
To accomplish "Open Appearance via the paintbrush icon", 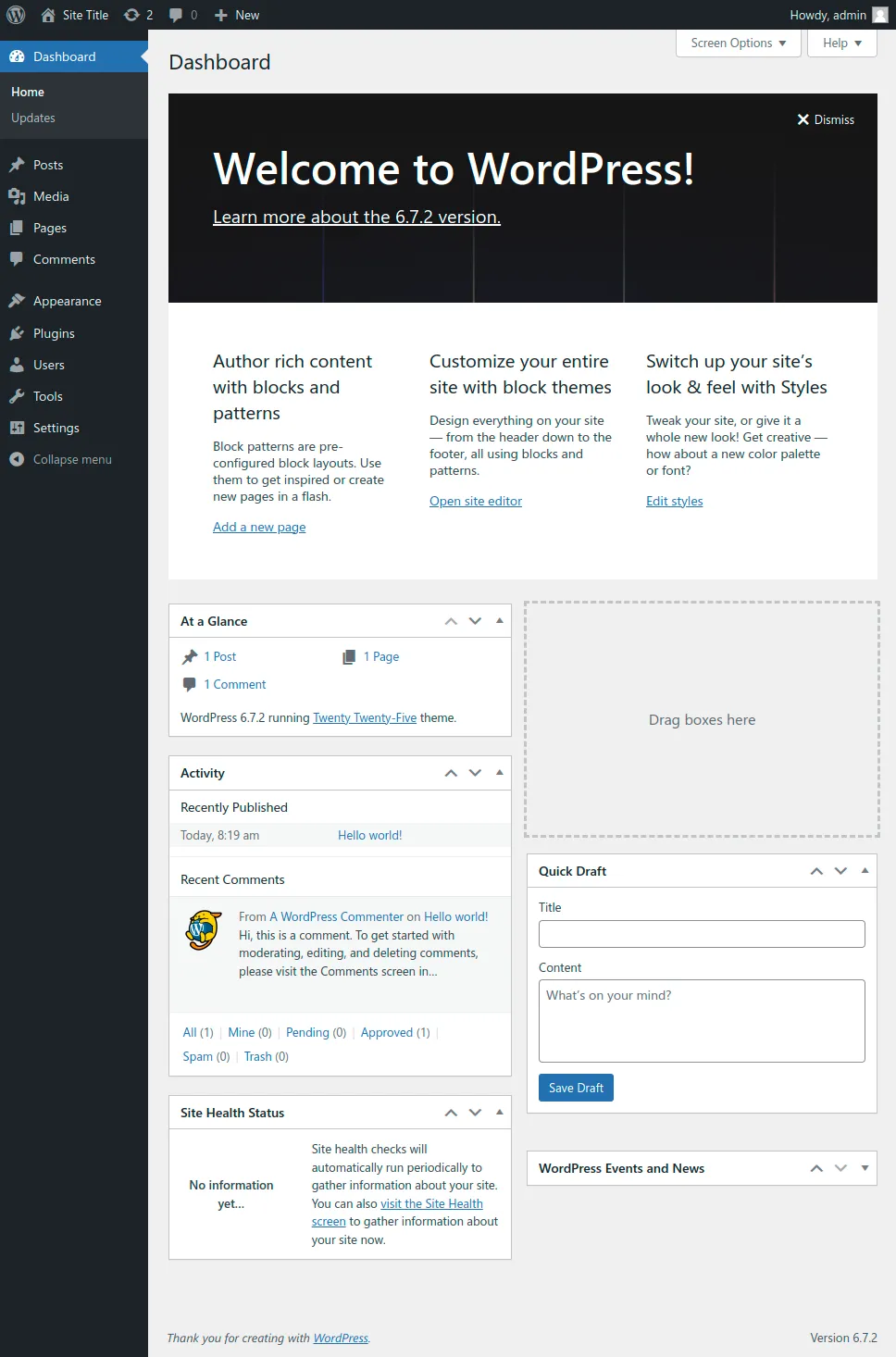I will click(19, 301).
